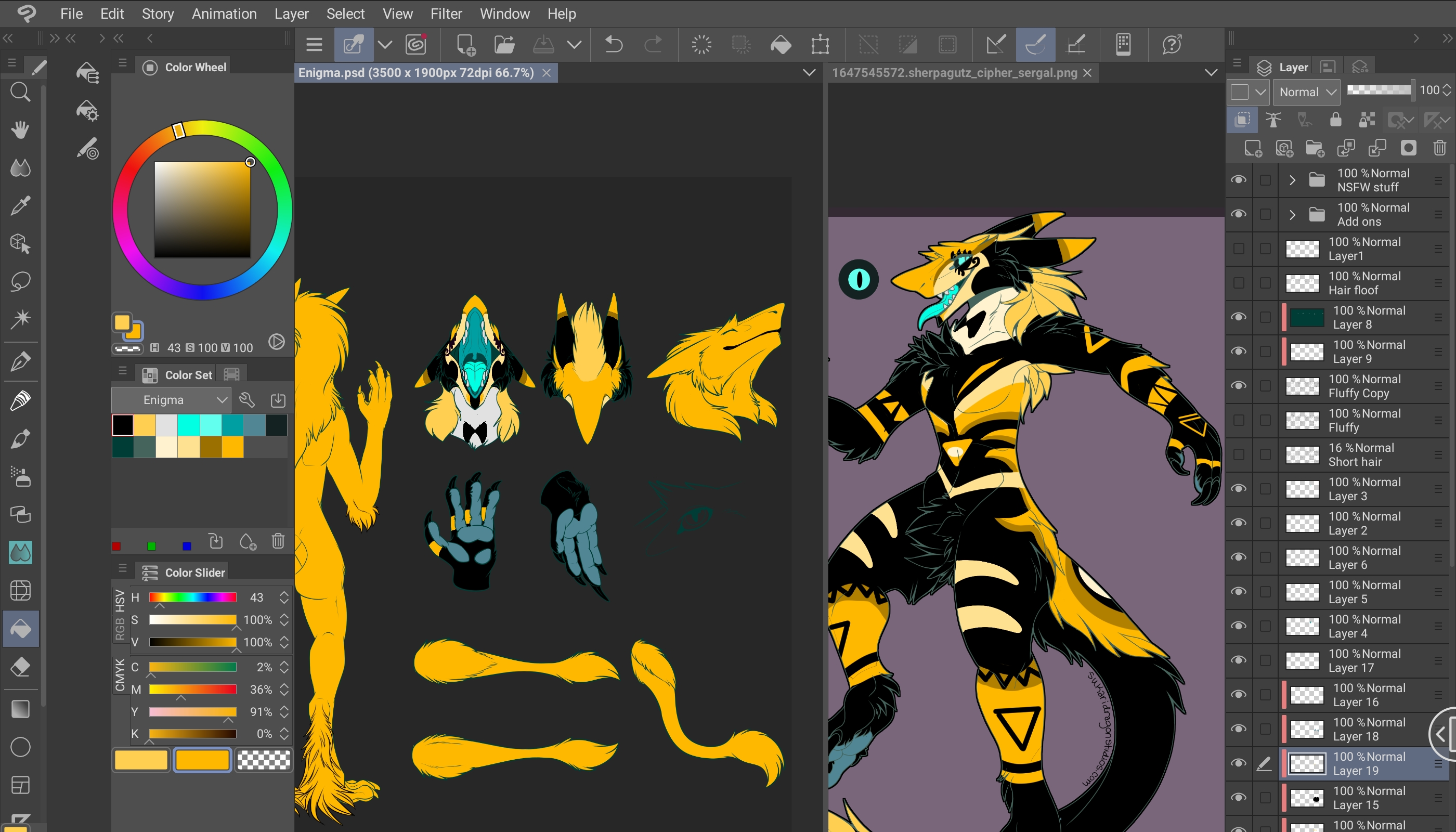Switch to sherpagutz_cipher_sergal.png tab
The width and height of the screenshot is (1456, 832).
954,73
